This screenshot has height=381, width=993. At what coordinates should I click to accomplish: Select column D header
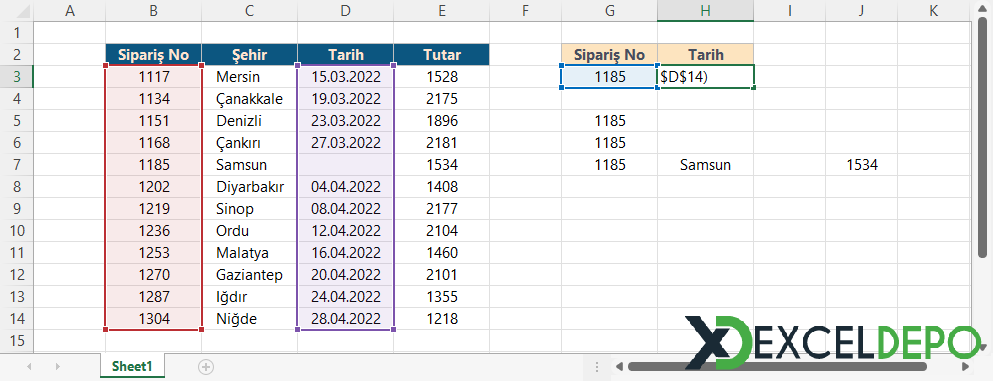pyautogui.click(x=345, y=11)
